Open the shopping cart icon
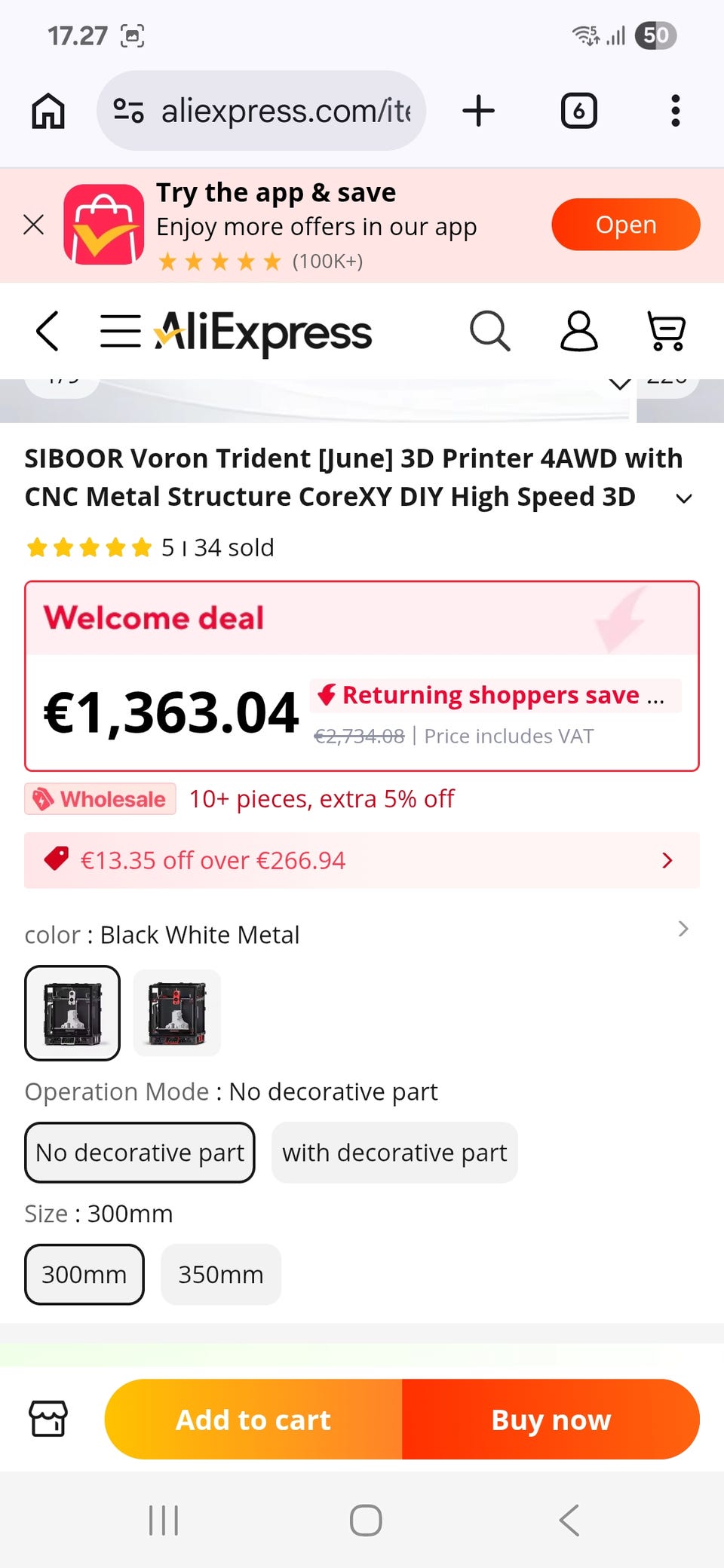This screenshot has height=1568, width=724. 667,331
